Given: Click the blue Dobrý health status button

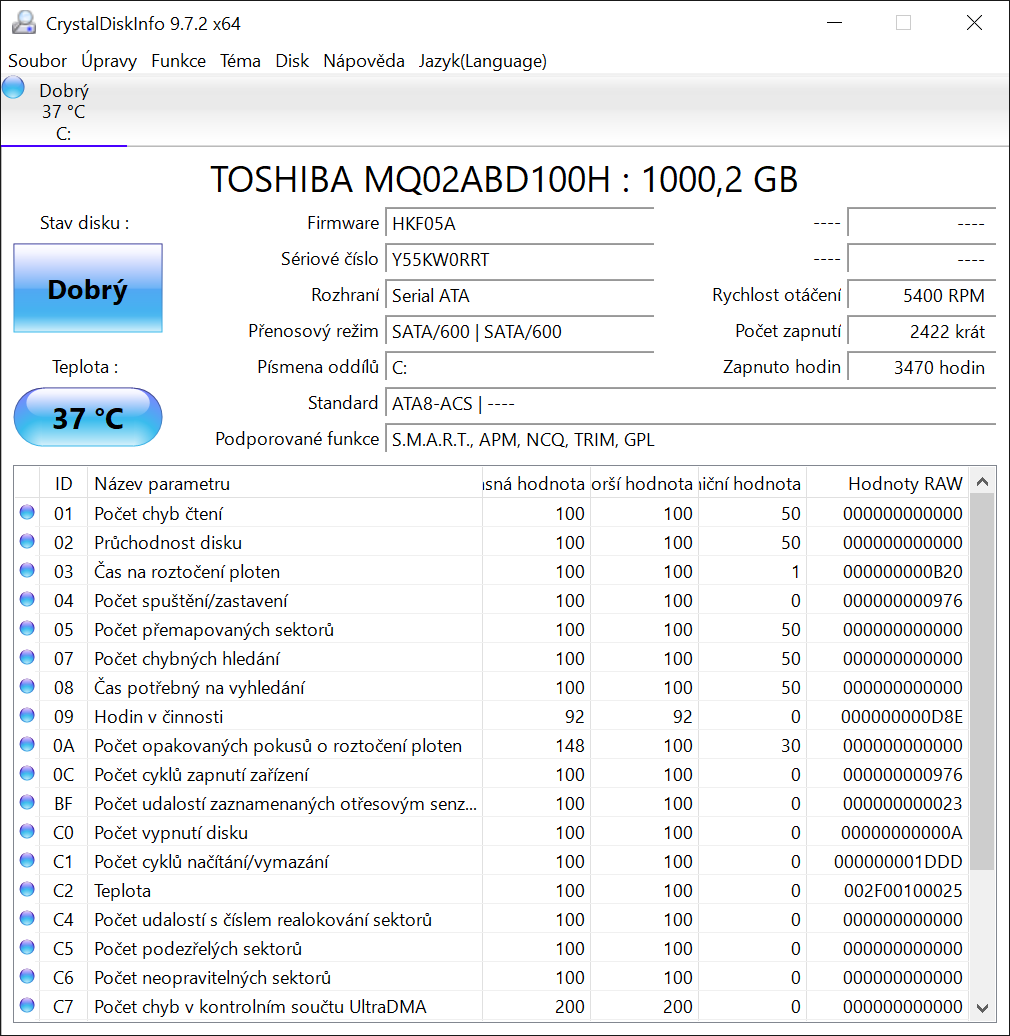Looking at the screenshot, I should [88, 289].
